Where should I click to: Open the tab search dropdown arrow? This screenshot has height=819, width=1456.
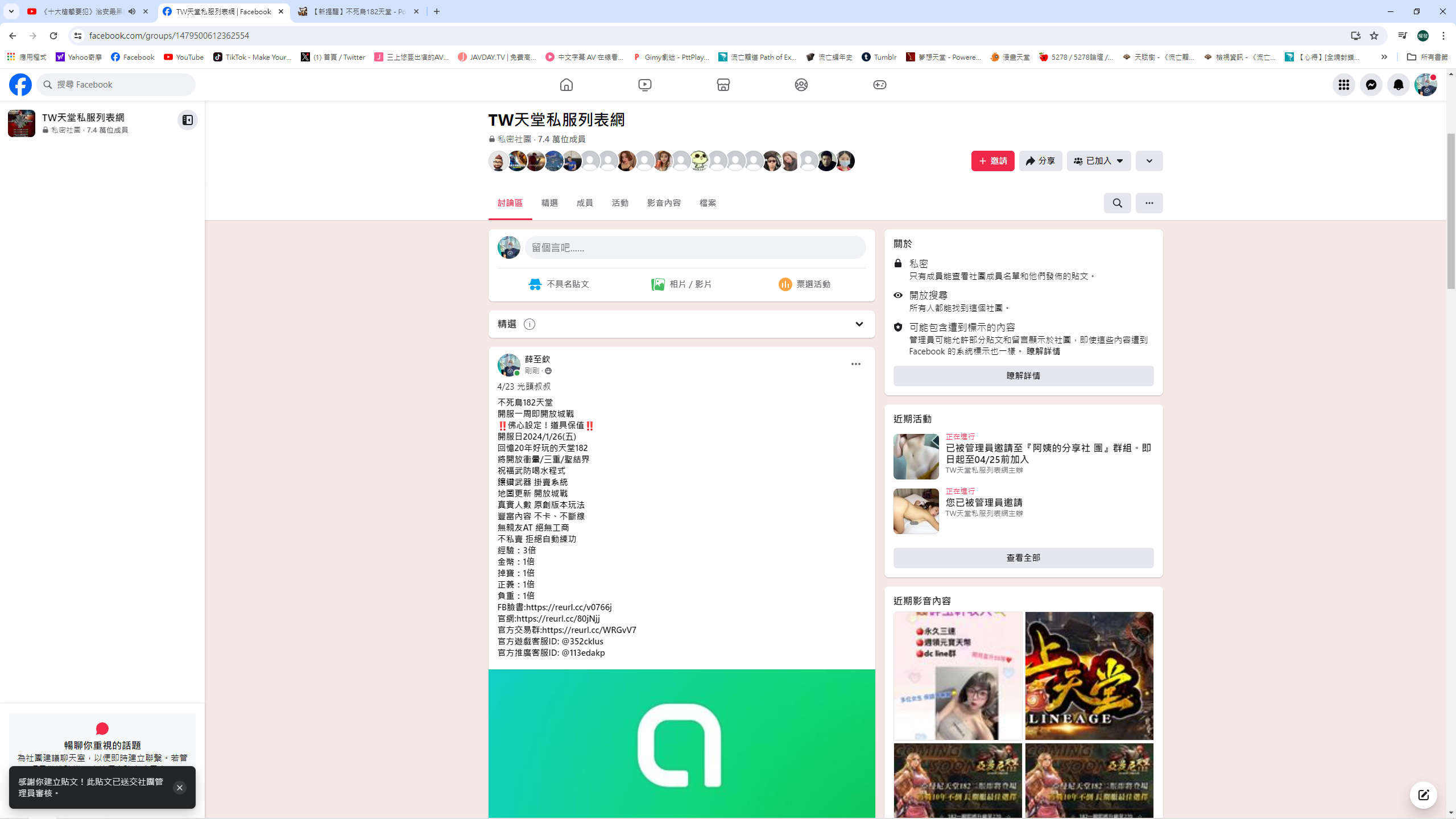point(11,11)
